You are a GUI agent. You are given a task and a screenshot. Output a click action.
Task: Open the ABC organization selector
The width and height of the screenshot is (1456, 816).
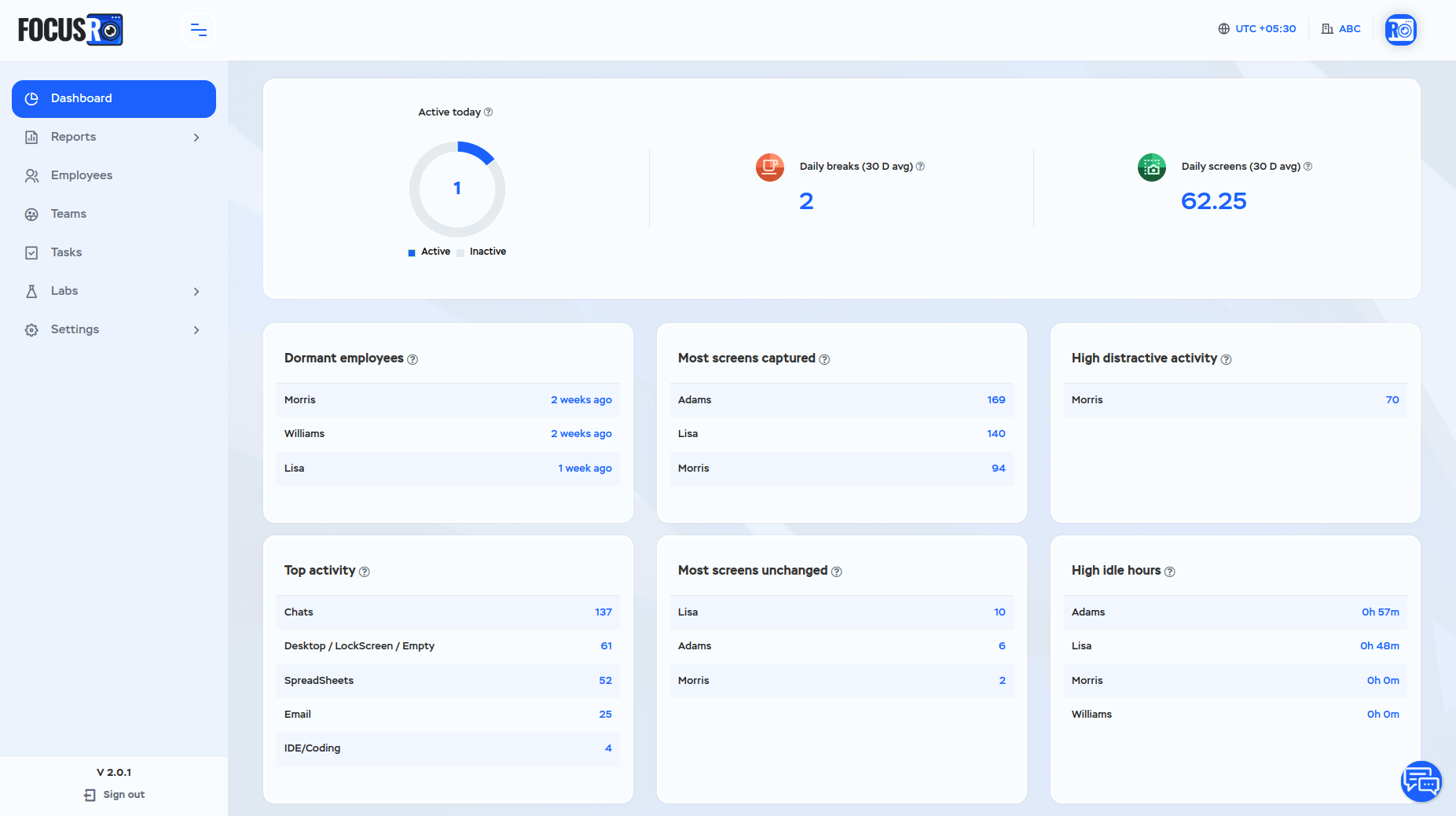tap(1340, 28)
